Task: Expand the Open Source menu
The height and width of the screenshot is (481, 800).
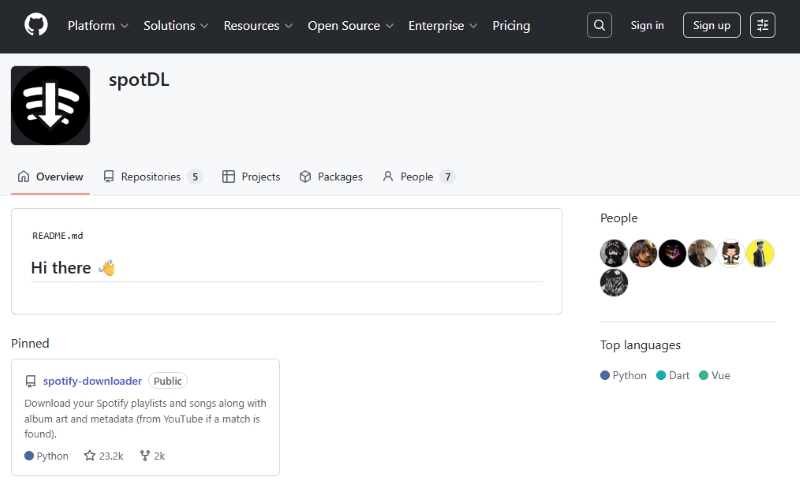Action: point(350,26)
